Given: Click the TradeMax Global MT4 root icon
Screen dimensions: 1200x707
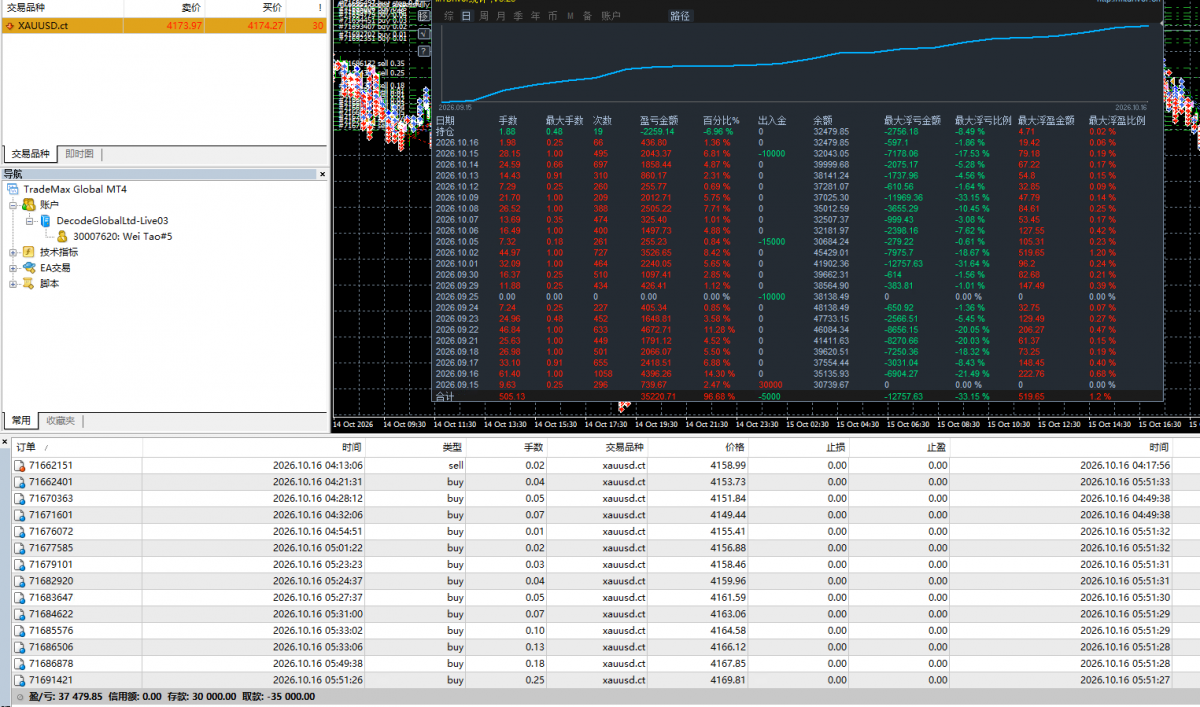Looking at the screenshot, I should [x=14, y=189].
